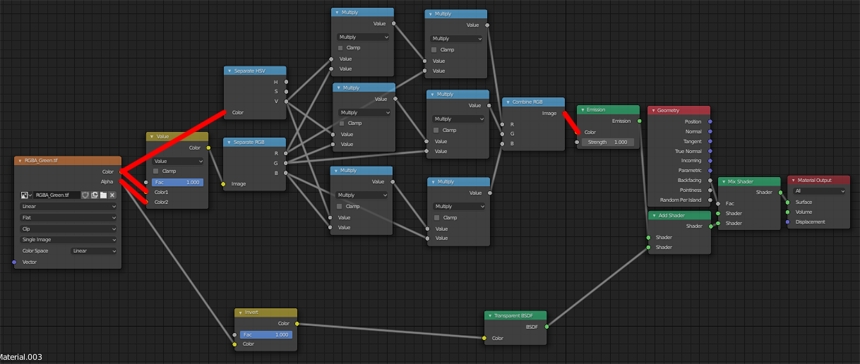This screenshot has height=364, width=860.
Task: Click the new image copy icon
Action: click(x=94, y=195)
